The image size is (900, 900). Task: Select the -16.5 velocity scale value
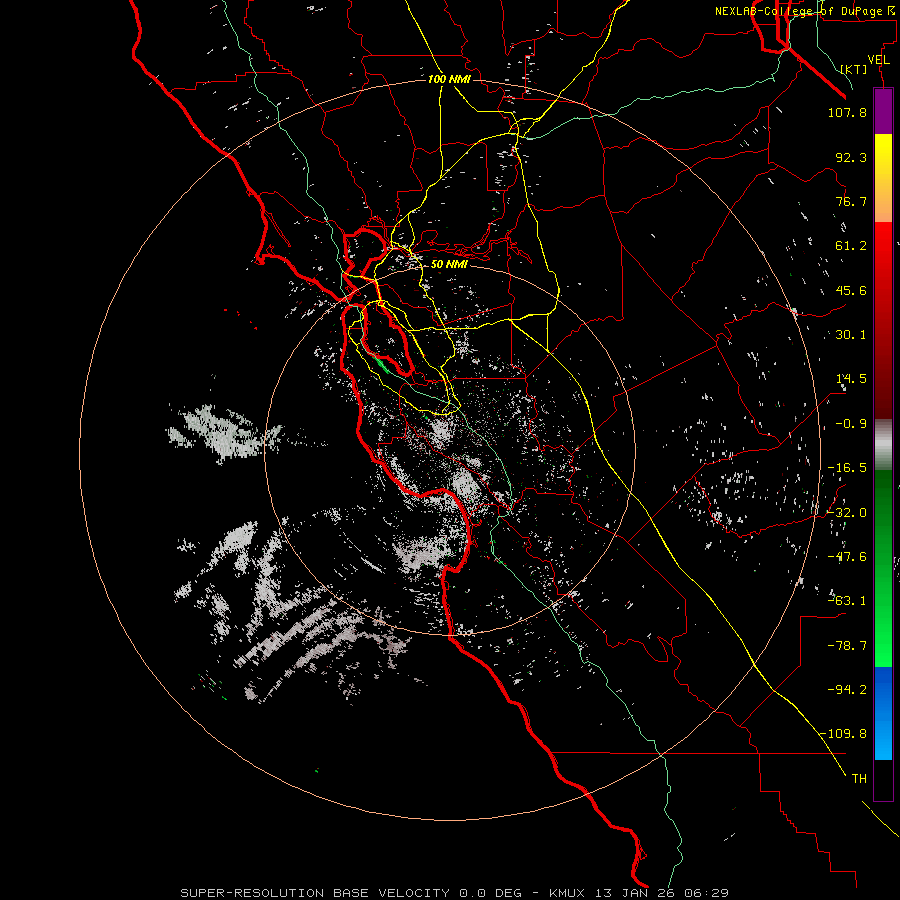[847, 468]
